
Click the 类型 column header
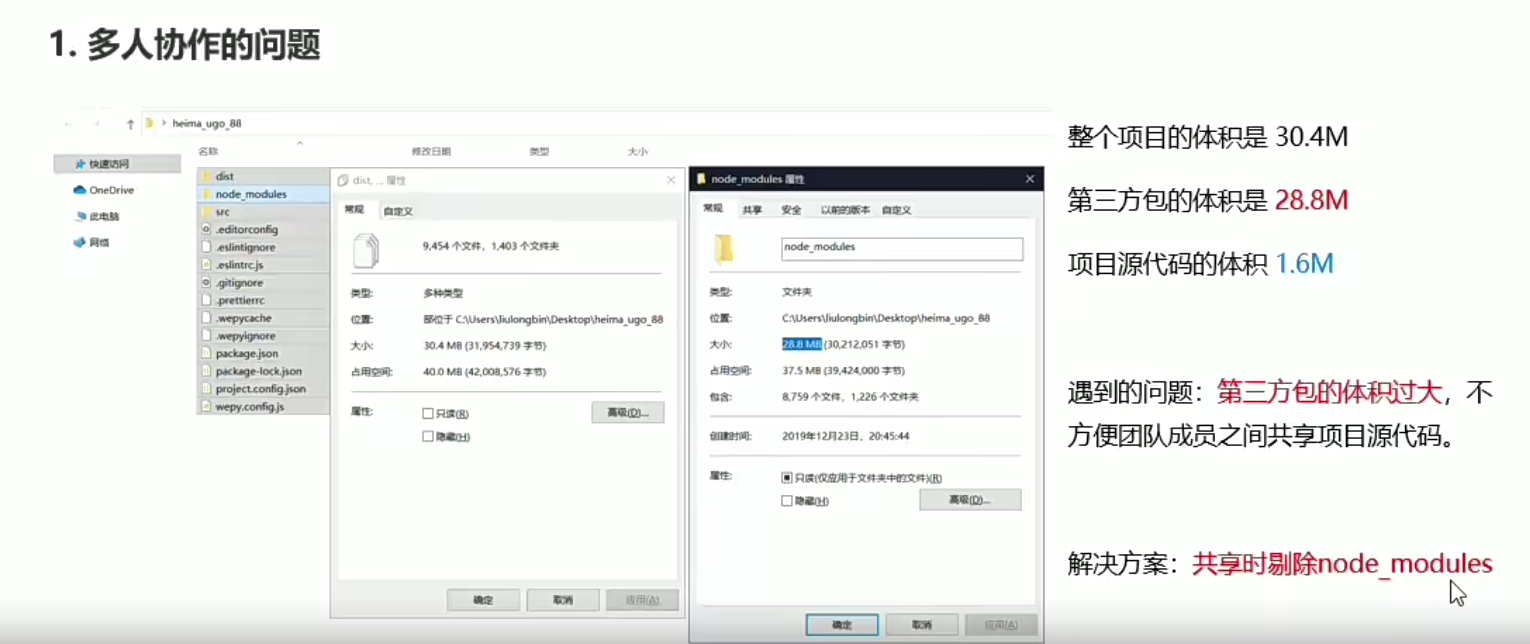539,151
